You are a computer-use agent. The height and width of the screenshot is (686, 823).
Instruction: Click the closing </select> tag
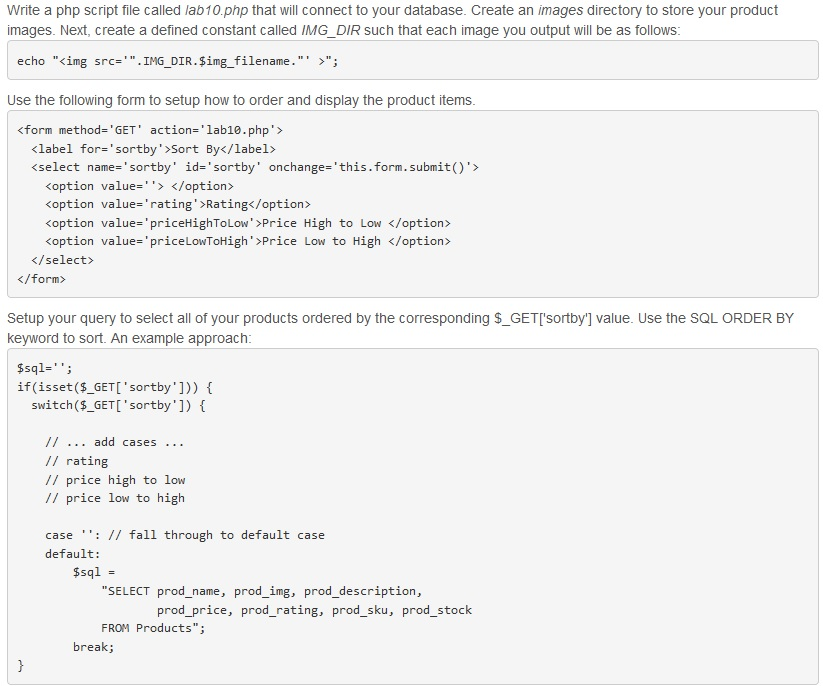point(62,260)
